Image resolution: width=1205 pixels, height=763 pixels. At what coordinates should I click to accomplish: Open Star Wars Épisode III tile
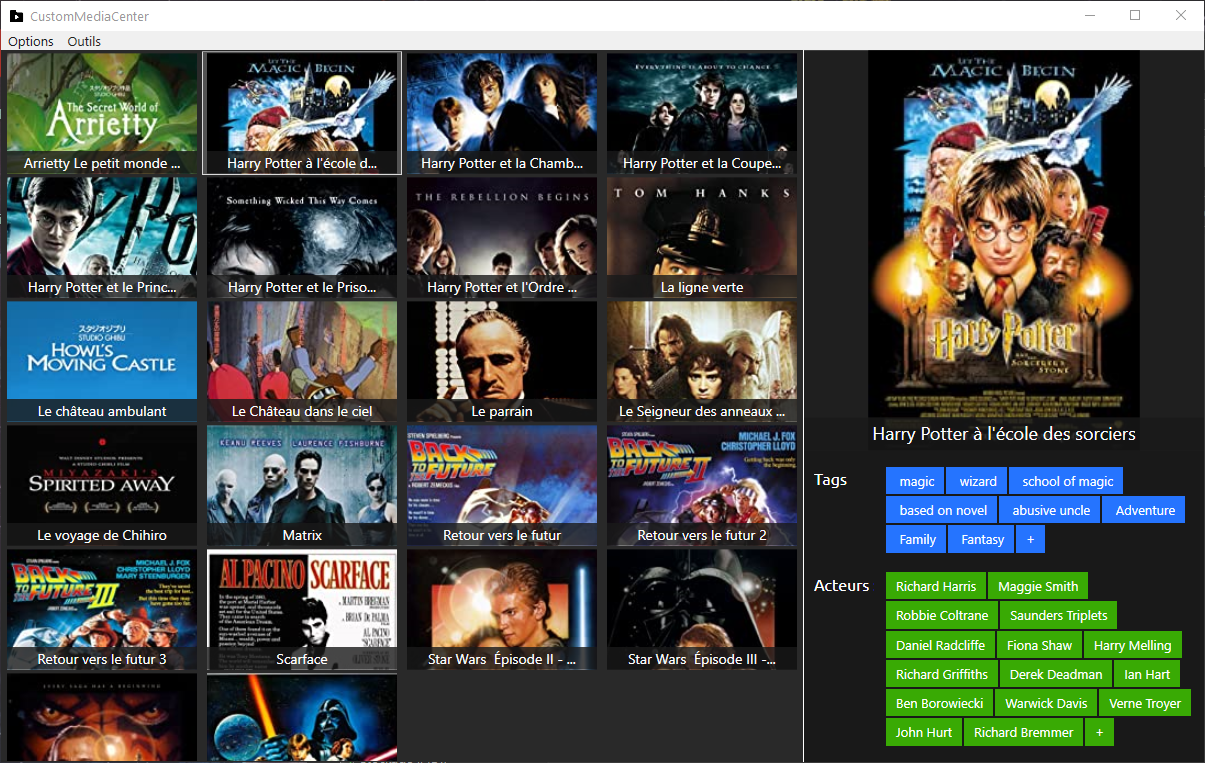pos(702,609)
